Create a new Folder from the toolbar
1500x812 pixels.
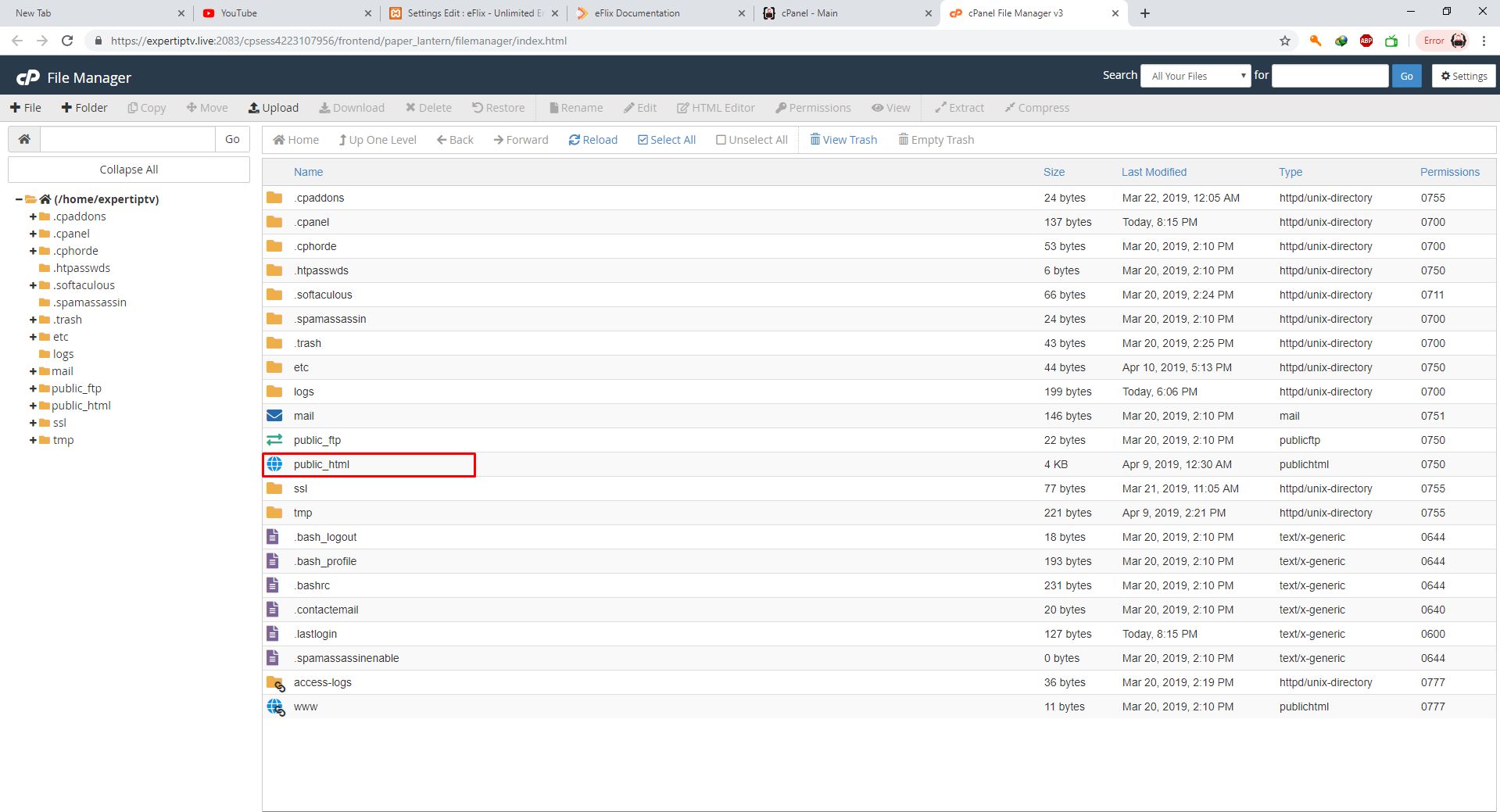click(84, 108)
